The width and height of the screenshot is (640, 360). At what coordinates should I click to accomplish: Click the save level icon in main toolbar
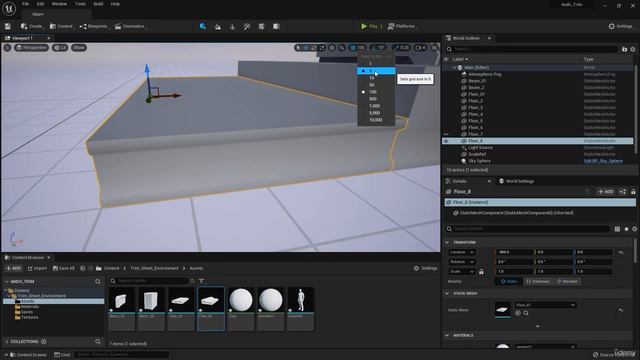(x=8, y=26)
